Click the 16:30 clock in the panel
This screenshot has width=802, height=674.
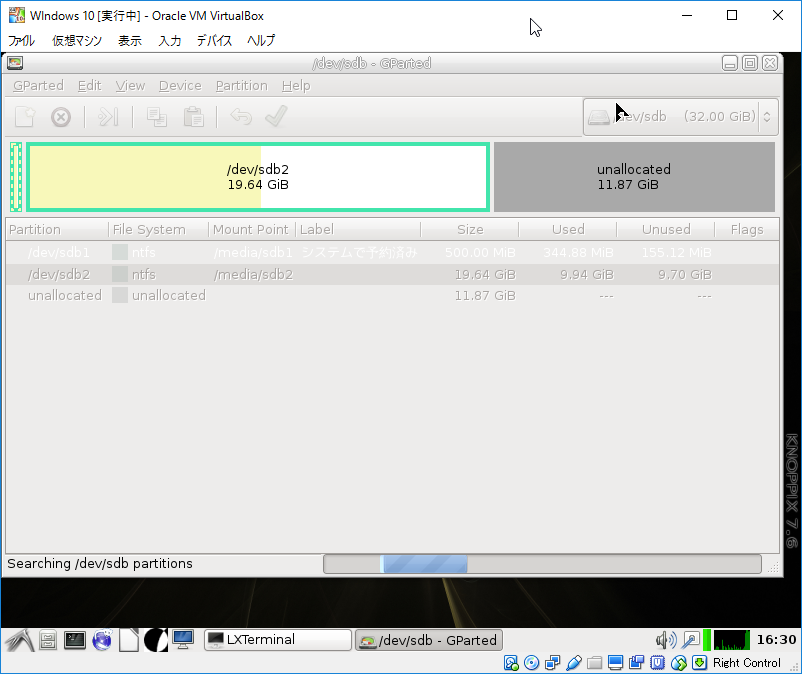776,640
